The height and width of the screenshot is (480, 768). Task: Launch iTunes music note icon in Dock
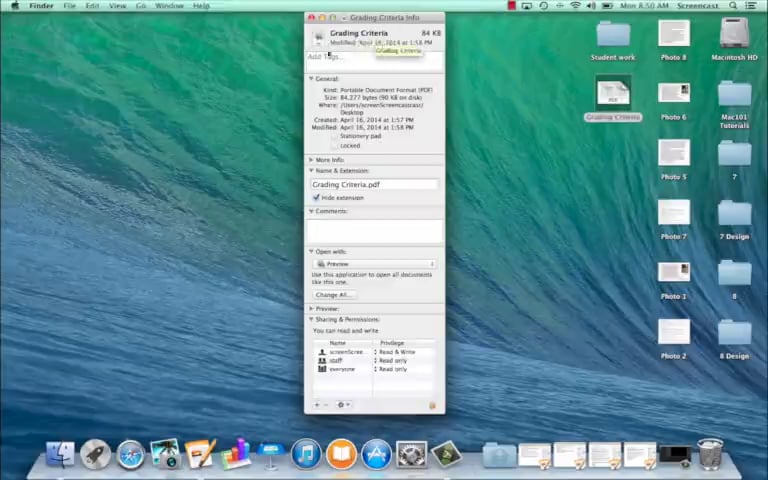click(x=306, y=454)
